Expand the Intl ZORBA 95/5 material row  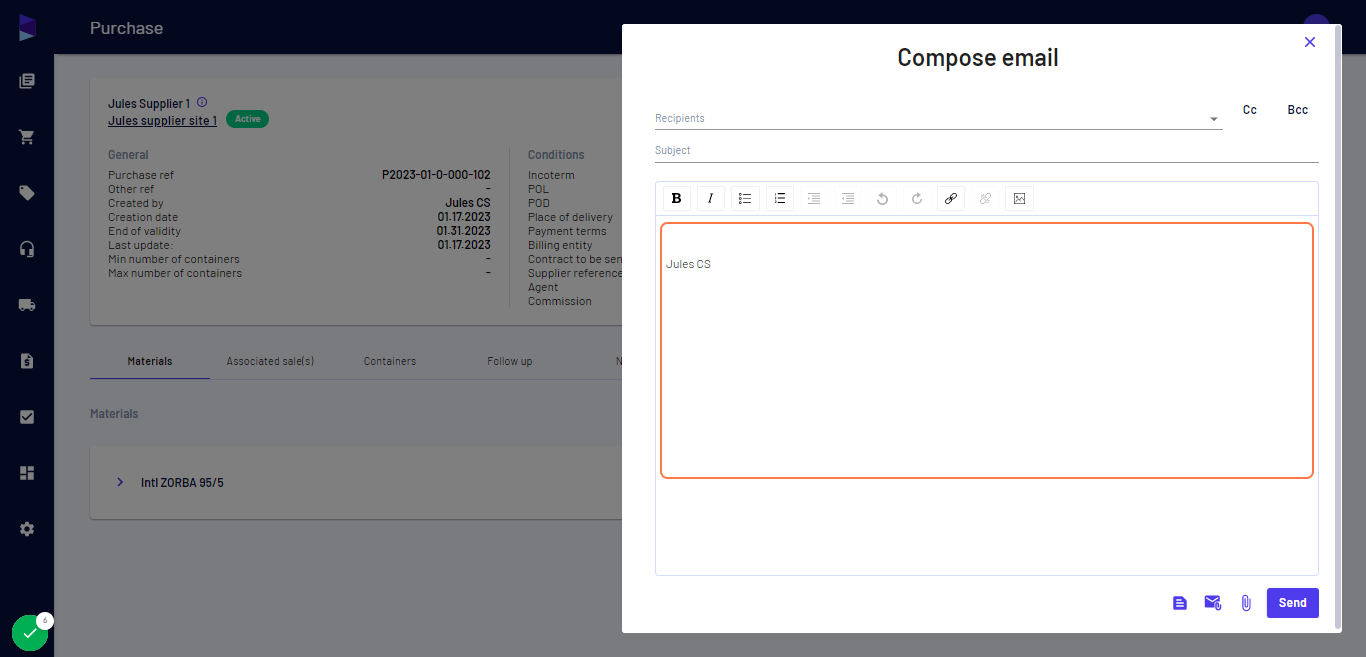pos(120,482)
